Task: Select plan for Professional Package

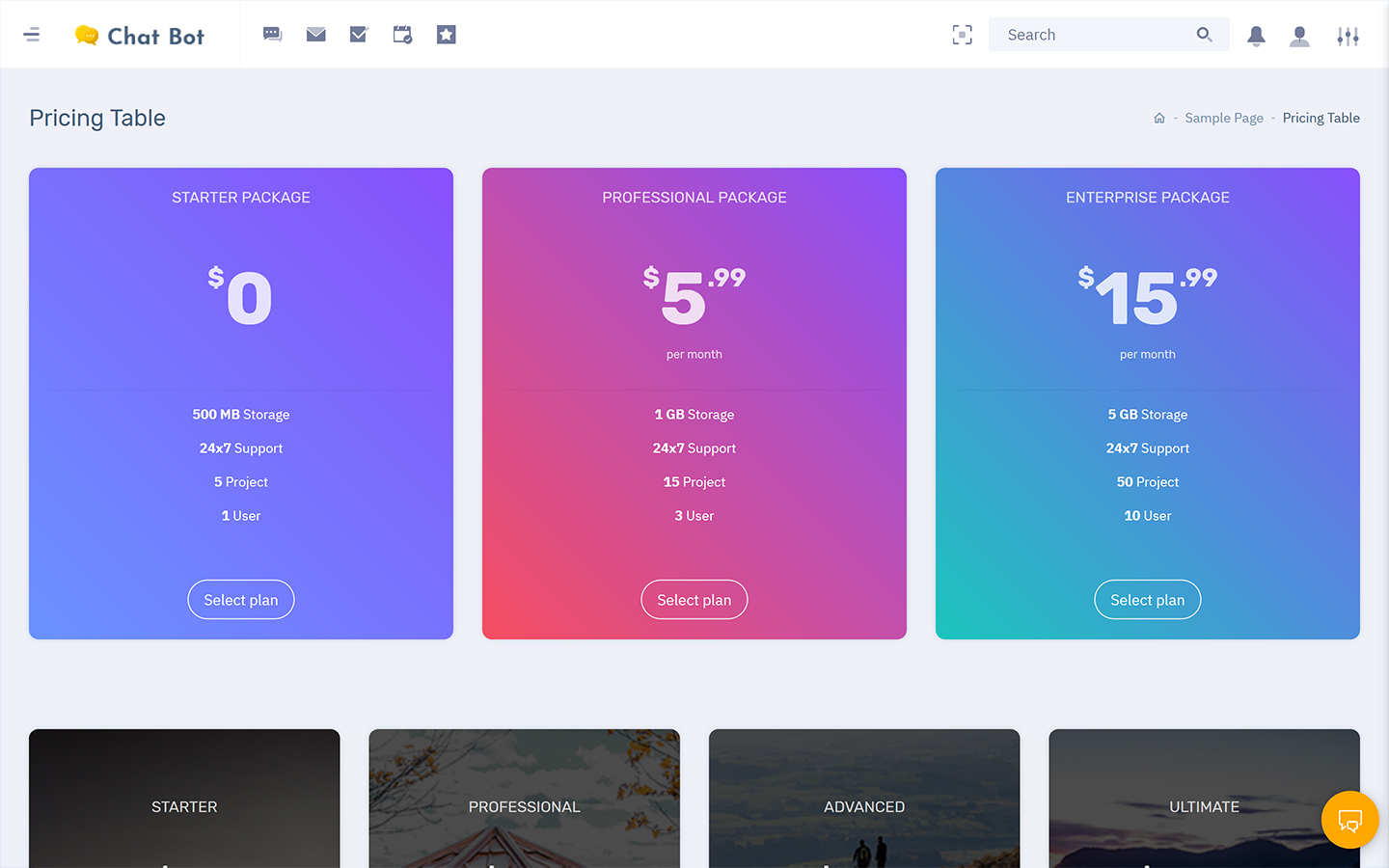Action: 694,600
